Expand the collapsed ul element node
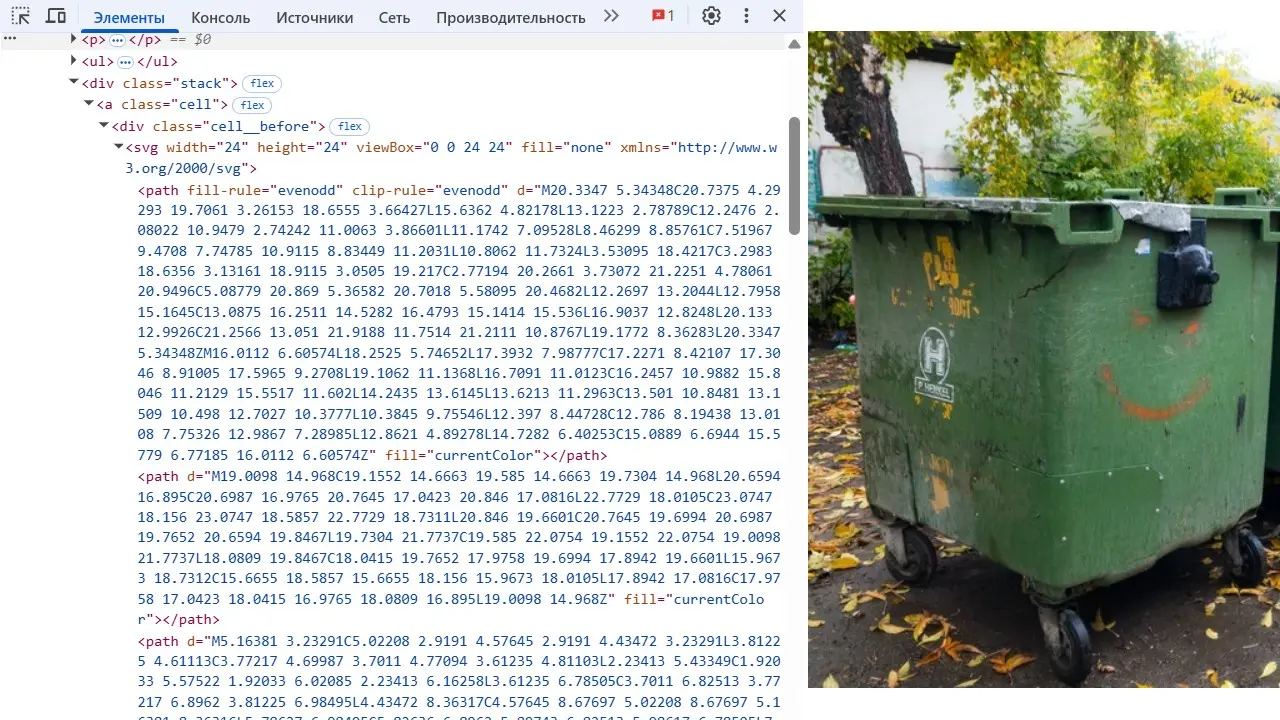Image resolution: width=1280 pixels, height=720 pixels. [x=73, y=61]
